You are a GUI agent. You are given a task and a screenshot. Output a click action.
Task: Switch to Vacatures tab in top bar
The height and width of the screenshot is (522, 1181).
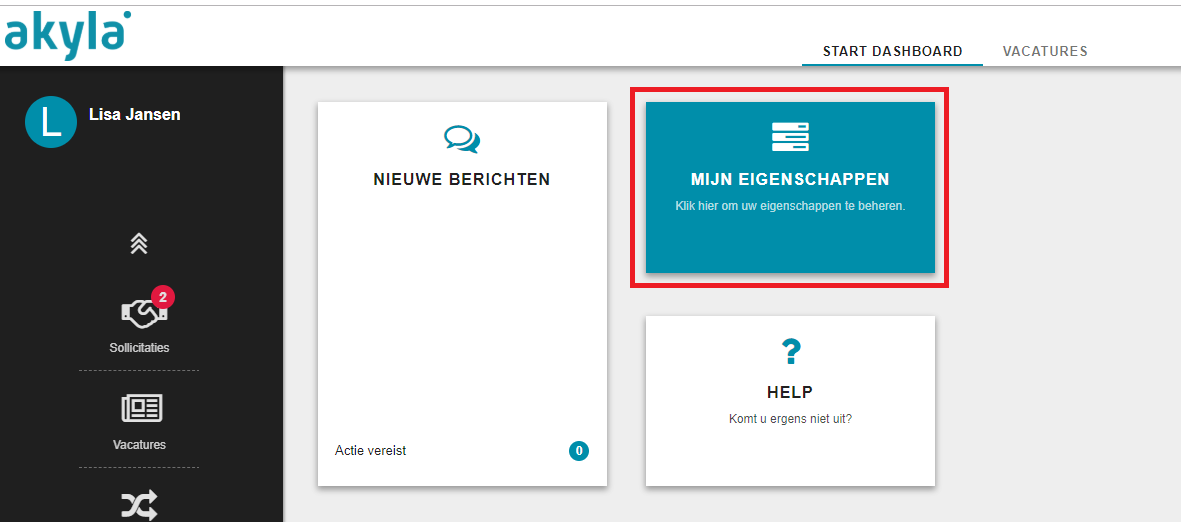tap(1045, 51)
